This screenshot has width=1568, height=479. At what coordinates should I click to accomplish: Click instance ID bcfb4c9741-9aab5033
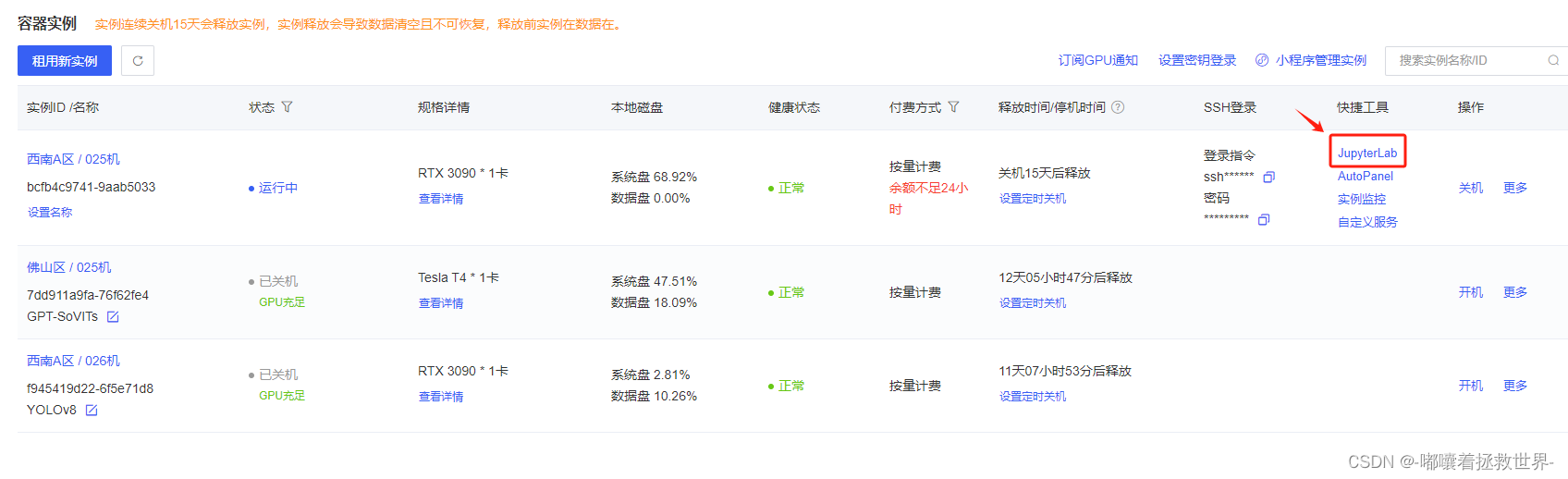(91, 187)
